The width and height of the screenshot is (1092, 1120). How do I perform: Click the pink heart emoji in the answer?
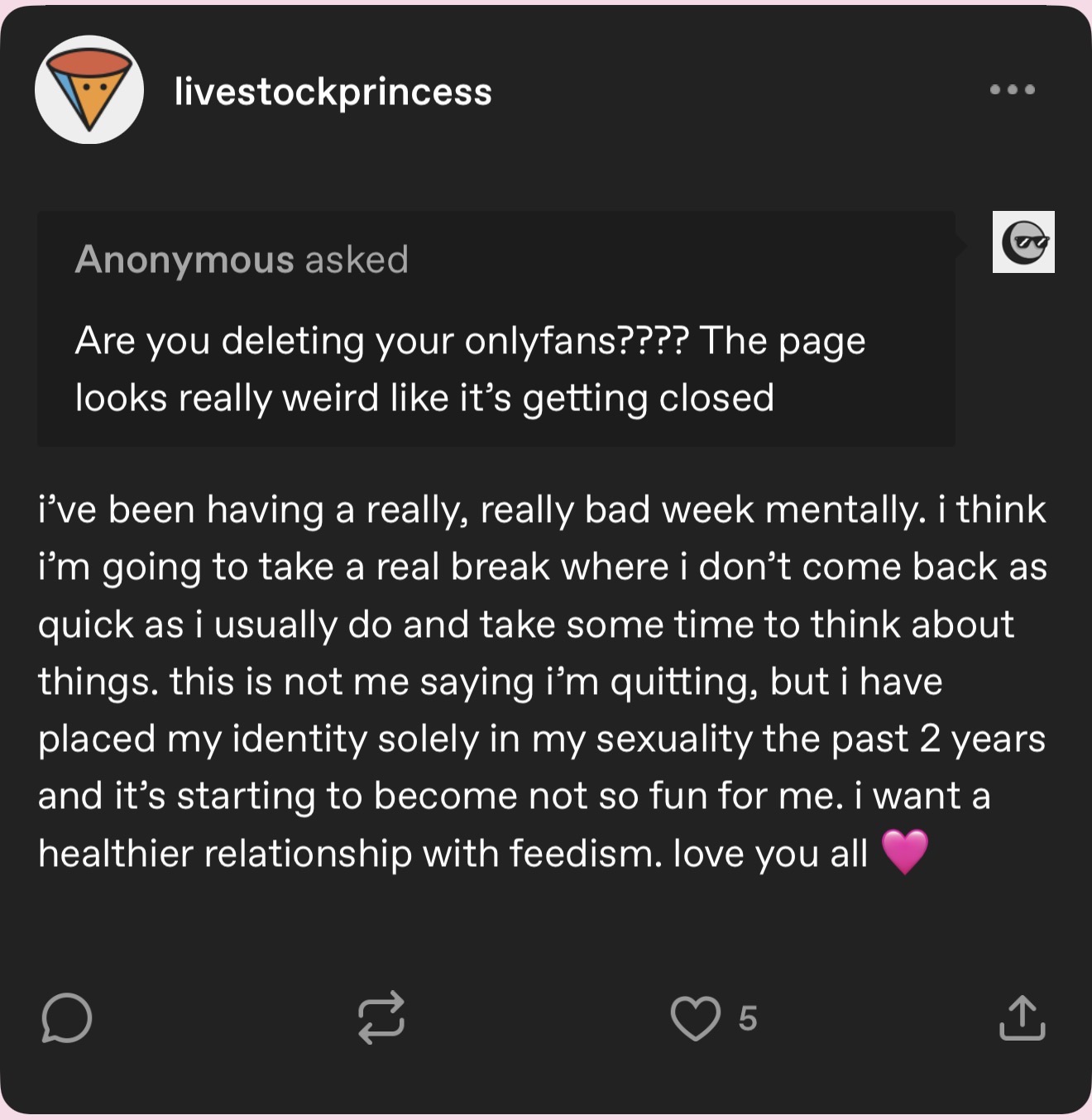pyautogui.click(x=905, y=852)
